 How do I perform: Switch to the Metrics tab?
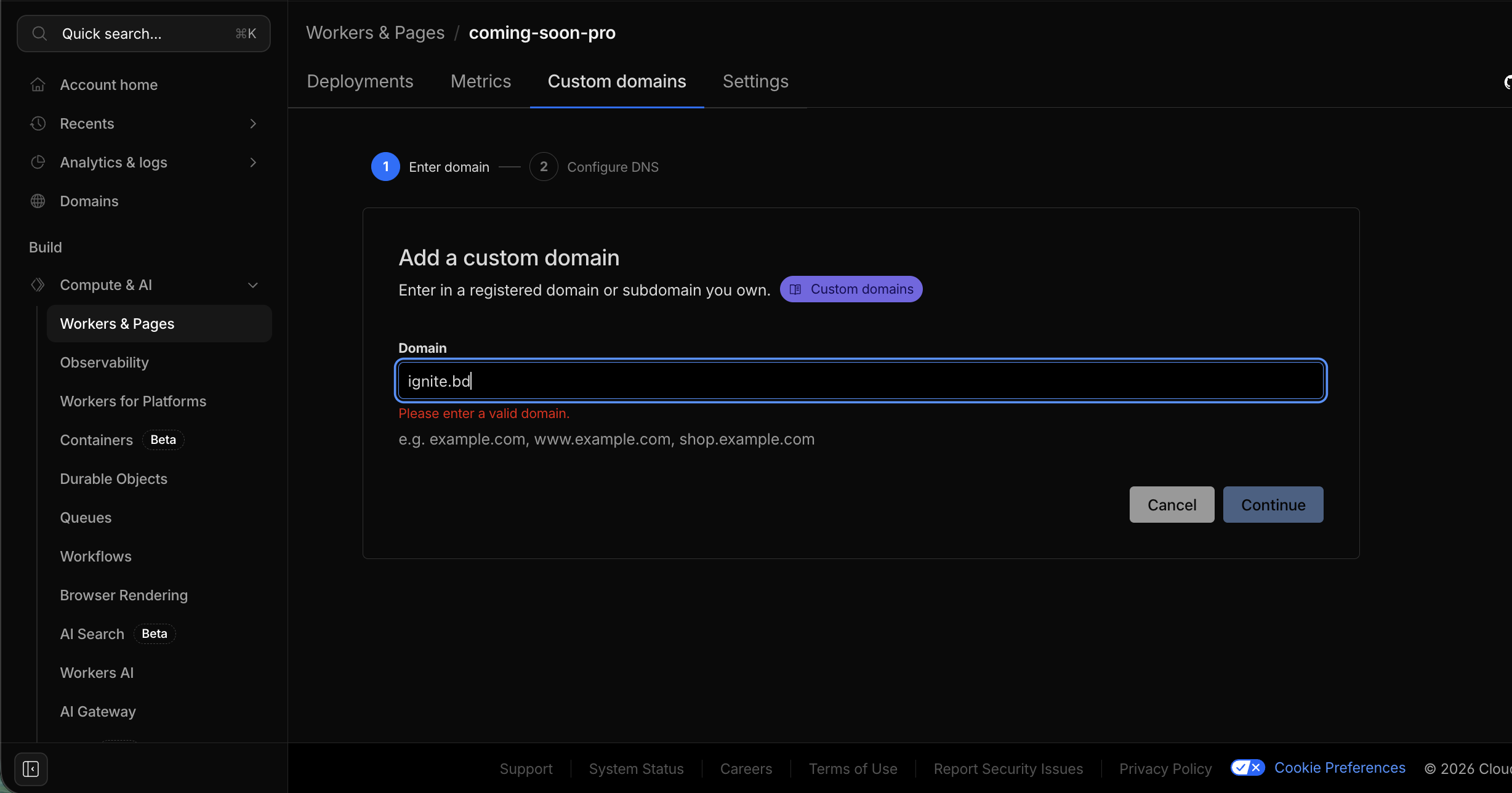click(481, 81)
